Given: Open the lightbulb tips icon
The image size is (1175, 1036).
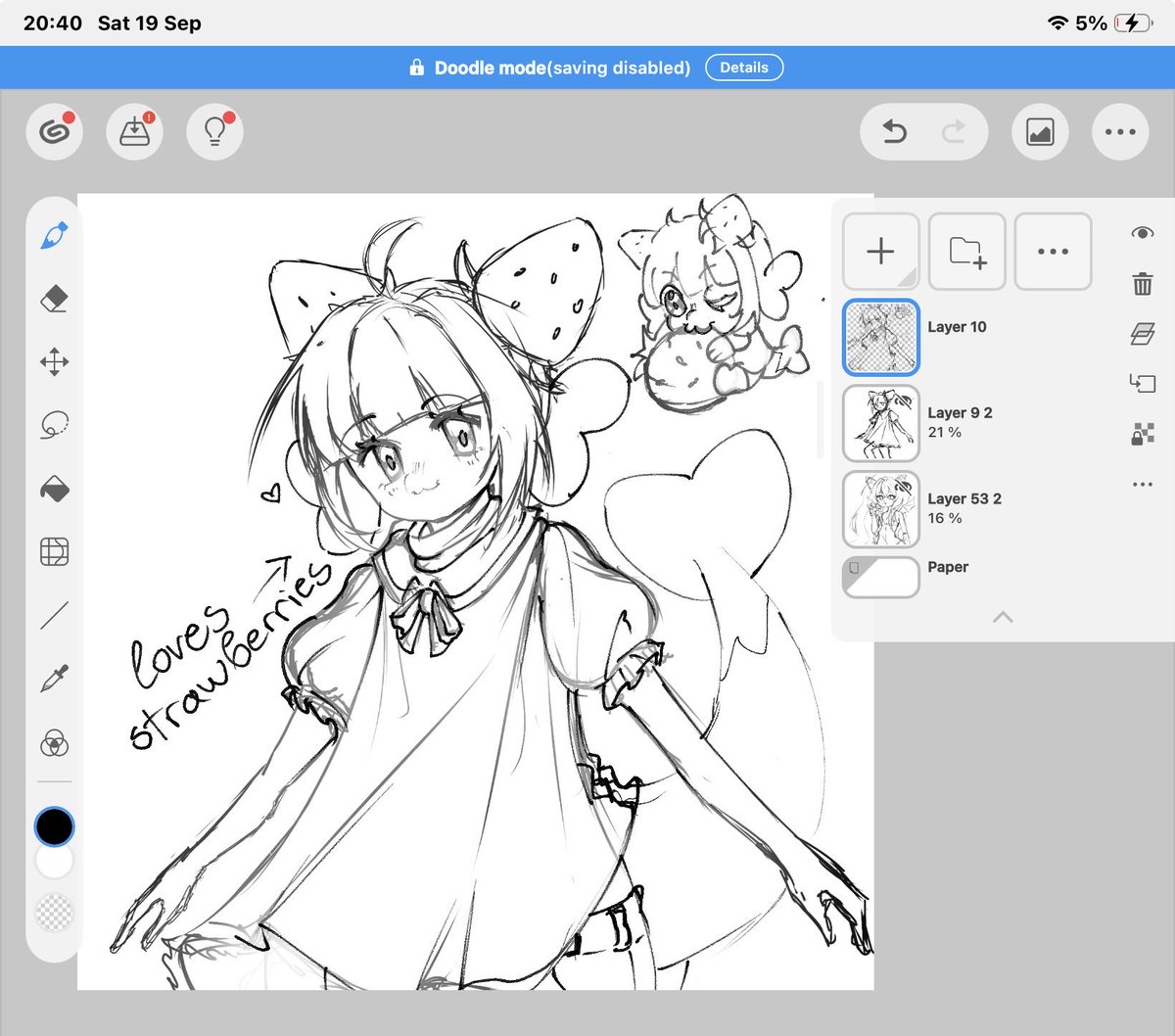Looking at the screenshot, I should tap(214, 131).
